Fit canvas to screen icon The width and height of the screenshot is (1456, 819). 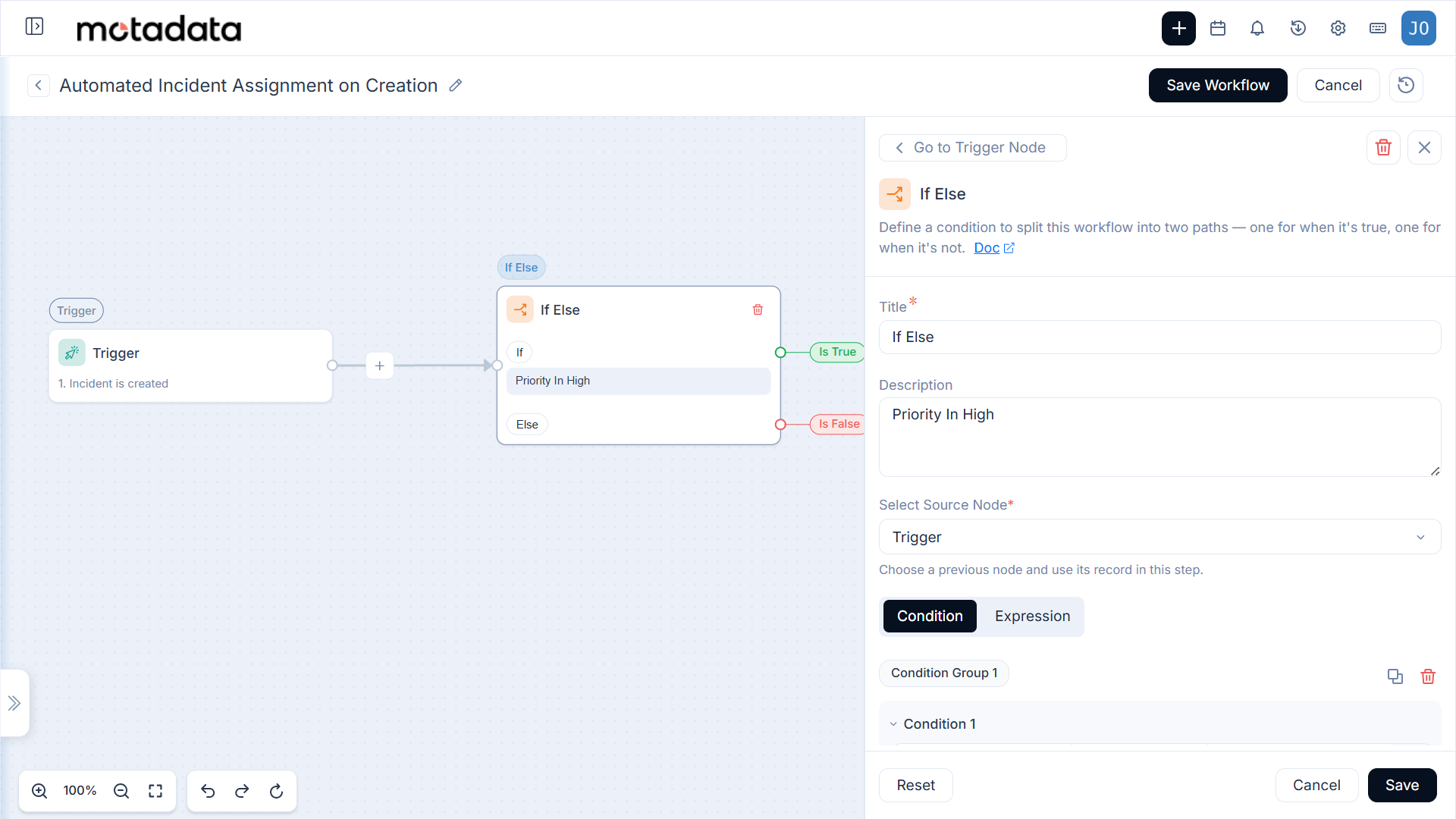155,791
